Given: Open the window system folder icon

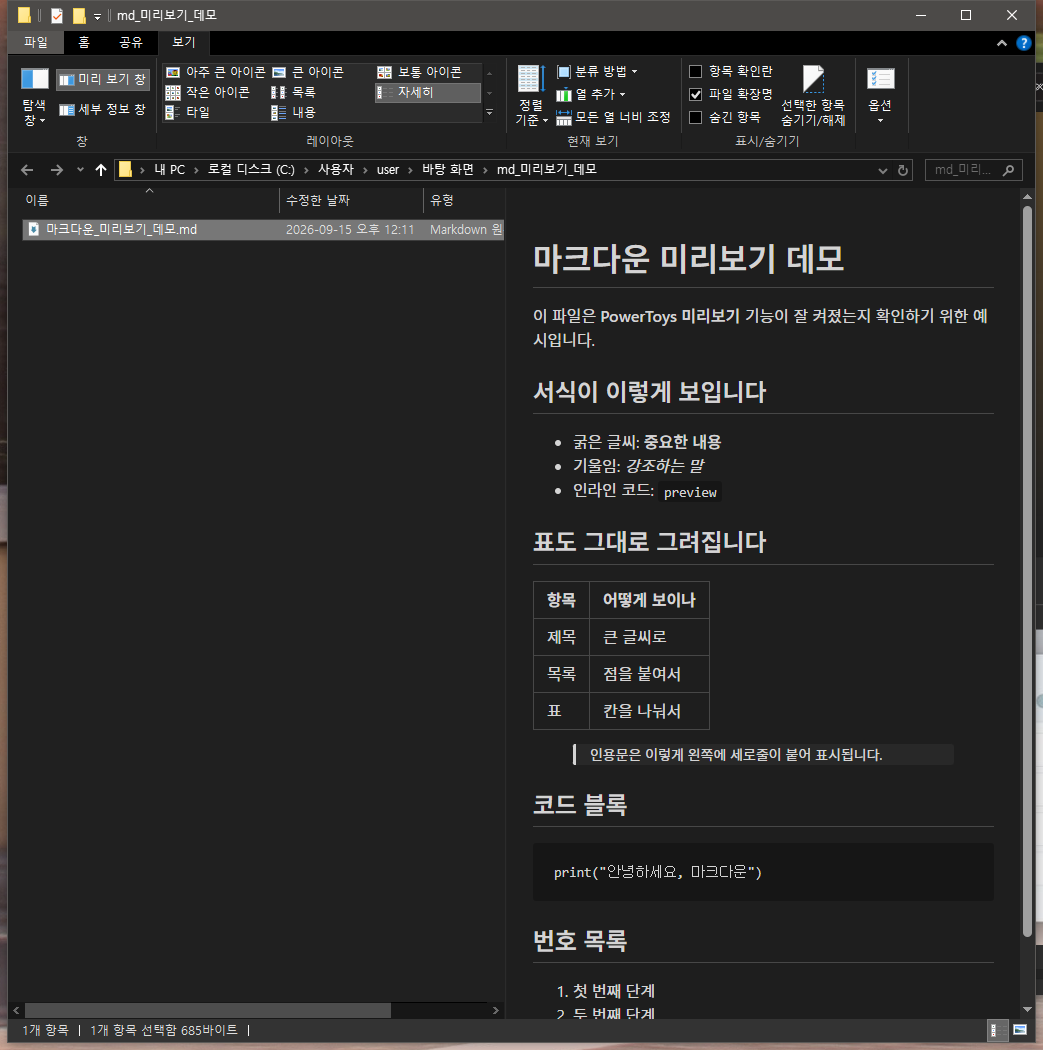Looking at the screenshot, I should [24, 15].
